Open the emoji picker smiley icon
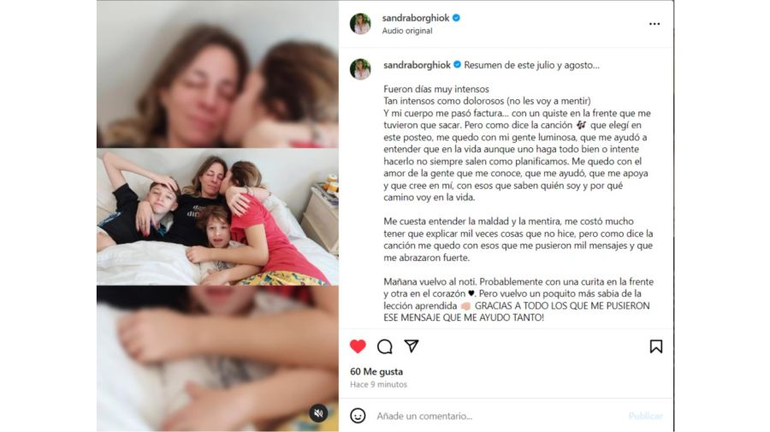 click(x=358, y=416)
